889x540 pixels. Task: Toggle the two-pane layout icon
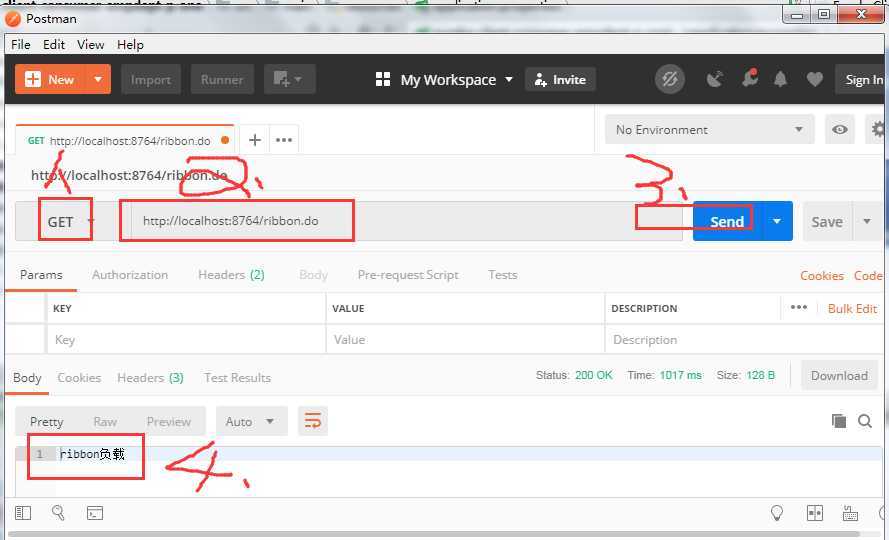coord(815,513)
